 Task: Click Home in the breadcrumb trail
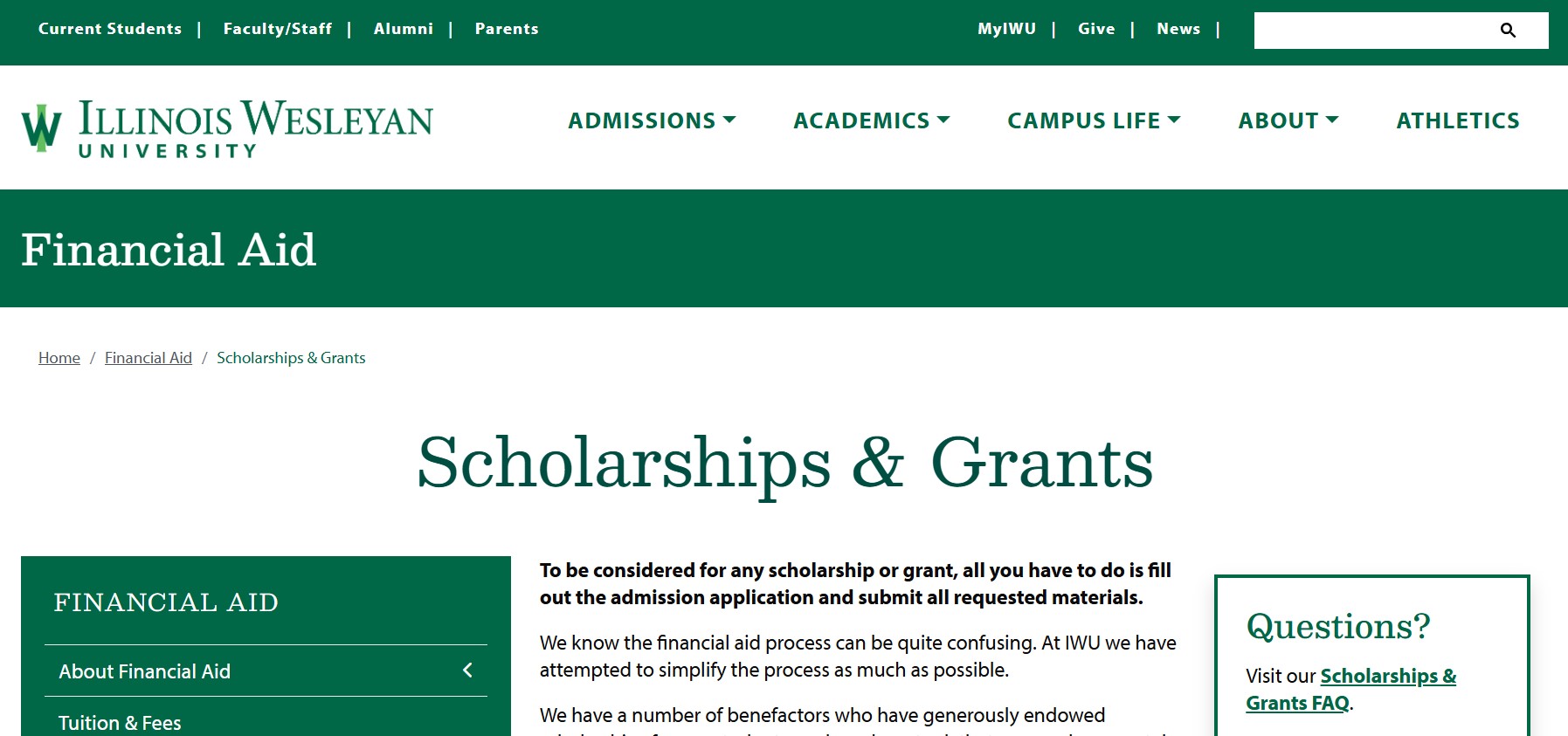point(59,358)
